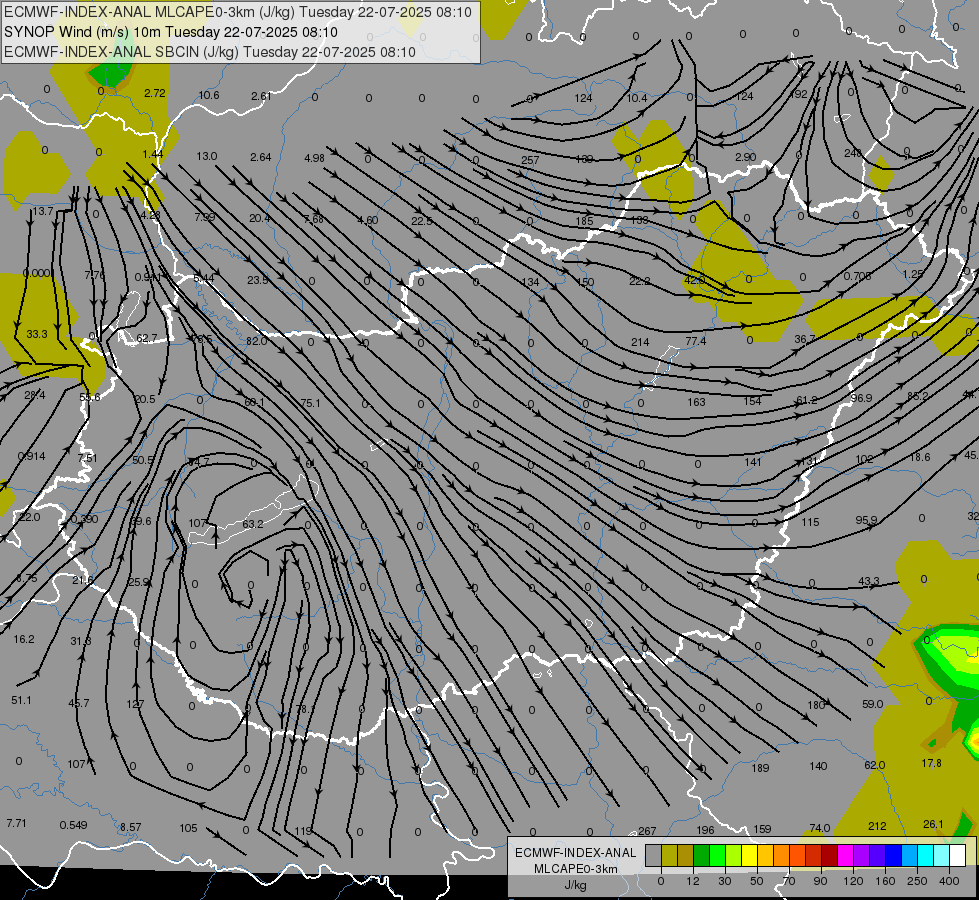The height and width of the screenshot is (900, 979).
Task: Click the dark green legend swatch
Action: [x=702, y=855]
